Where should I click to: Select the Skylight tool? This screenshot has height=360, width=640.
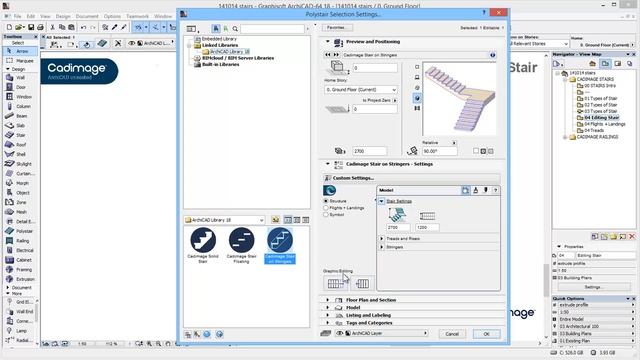point(20,164)
